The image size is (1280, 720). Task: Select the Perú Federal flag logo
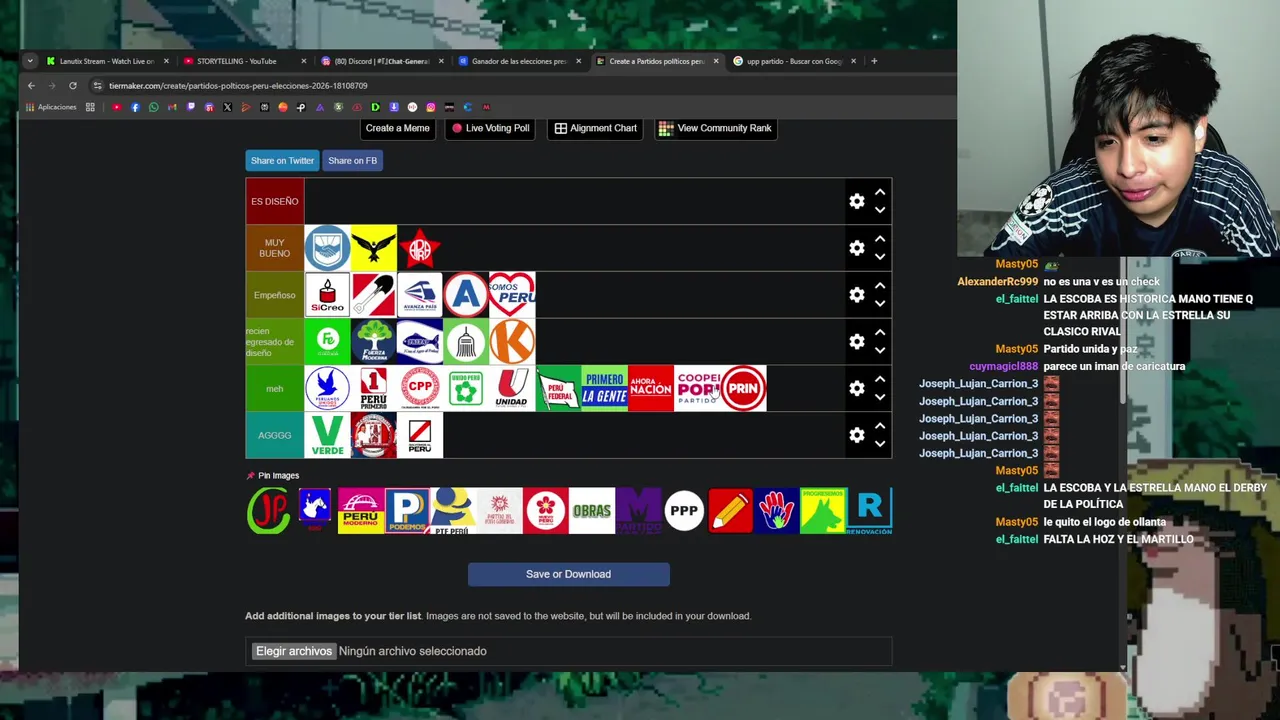coord(558,388)
